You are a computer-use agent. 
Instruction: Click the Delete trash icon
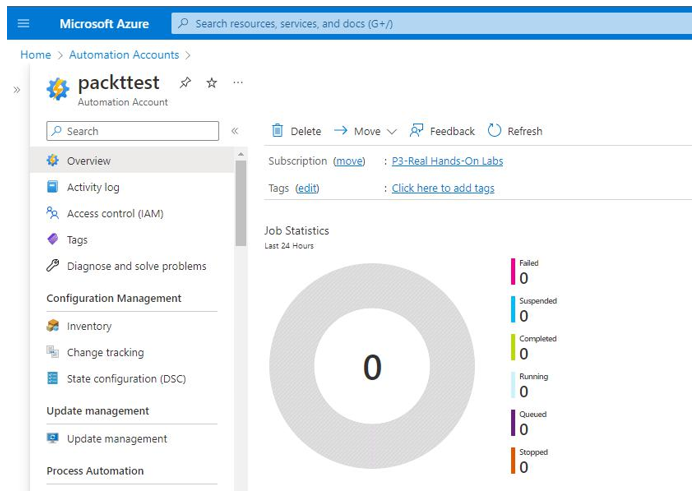tap(277, 131)
